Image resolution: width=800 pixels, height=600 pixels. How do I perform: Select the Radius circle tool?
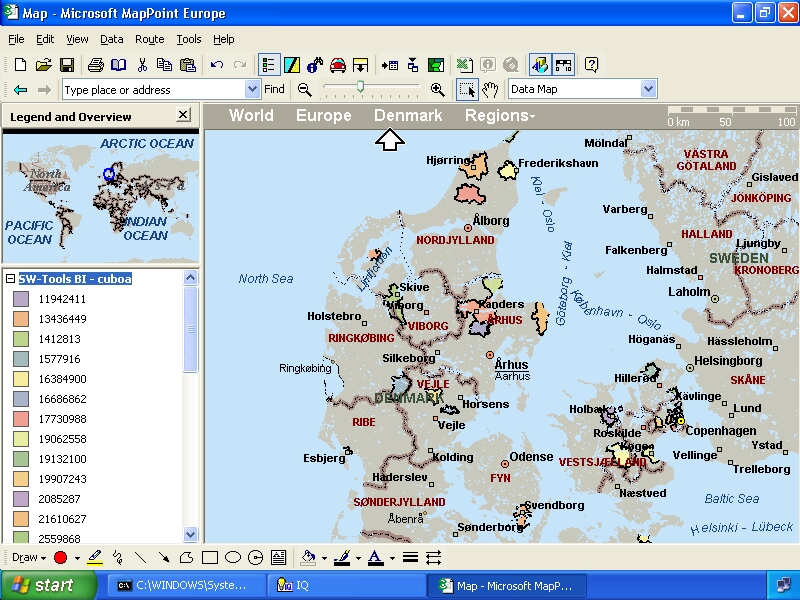[255, 558]
